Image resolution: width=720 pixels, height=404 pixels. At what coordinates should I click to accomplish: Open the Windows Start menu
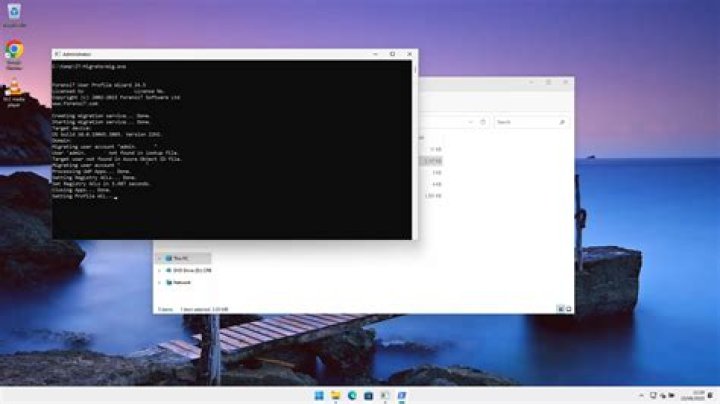click(x=319, y=396)
